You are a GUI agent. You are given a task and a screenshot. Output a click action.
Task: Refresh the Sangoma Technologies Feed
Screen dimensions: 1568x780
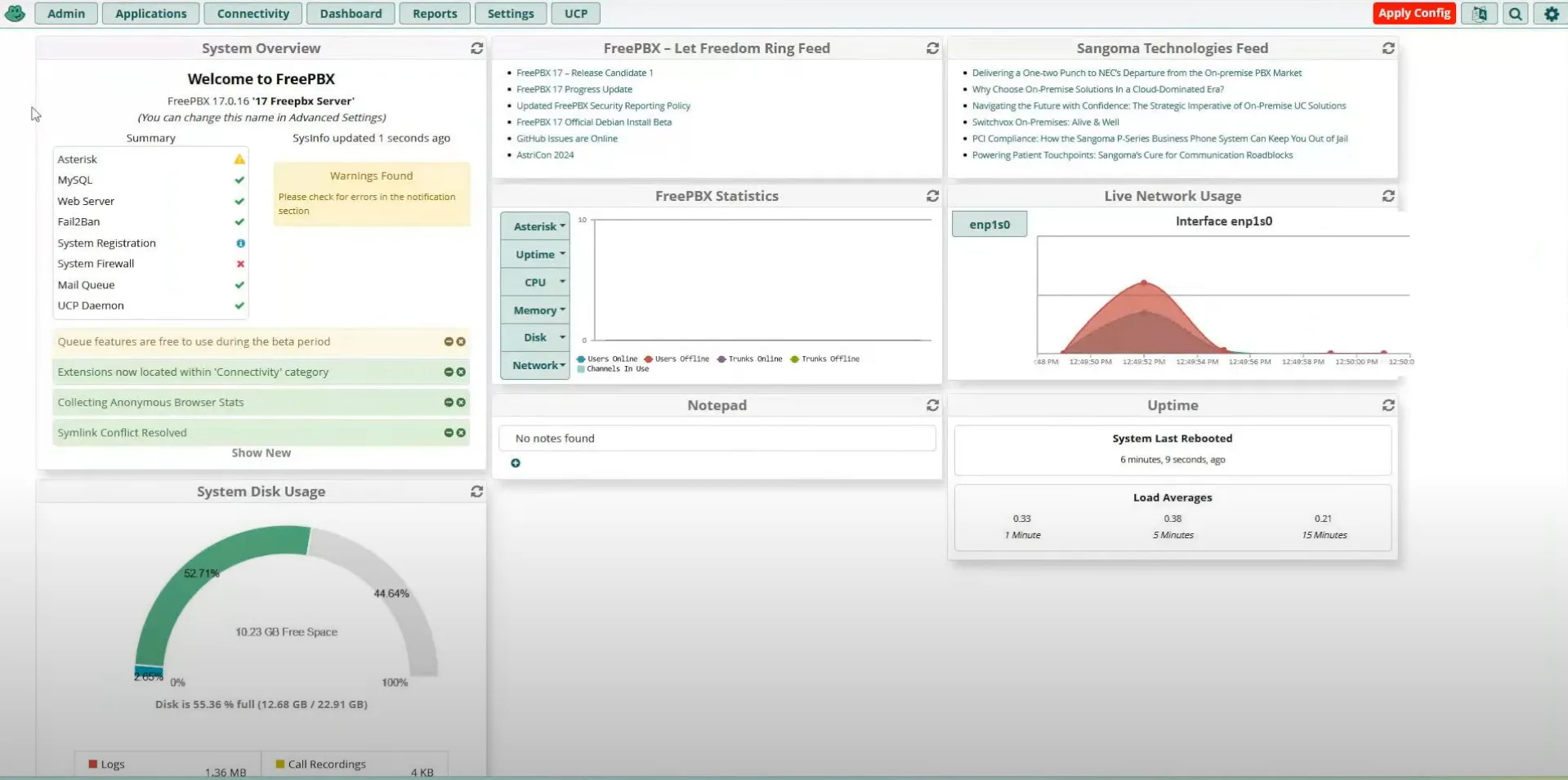tap(1388, 48)
